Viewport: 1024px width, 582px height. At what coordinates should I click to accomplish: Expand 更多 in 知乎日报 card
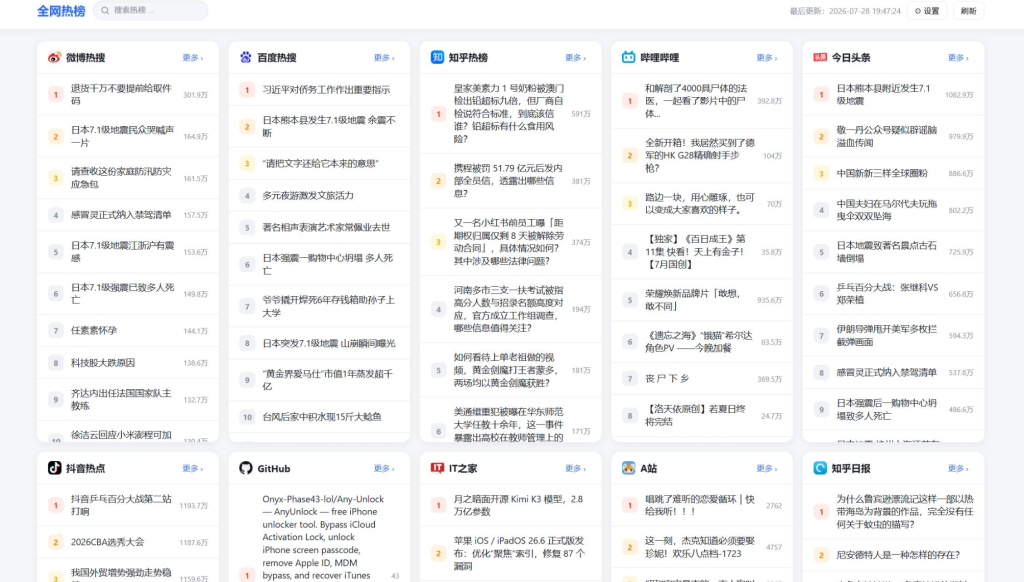tap(958, 468)
